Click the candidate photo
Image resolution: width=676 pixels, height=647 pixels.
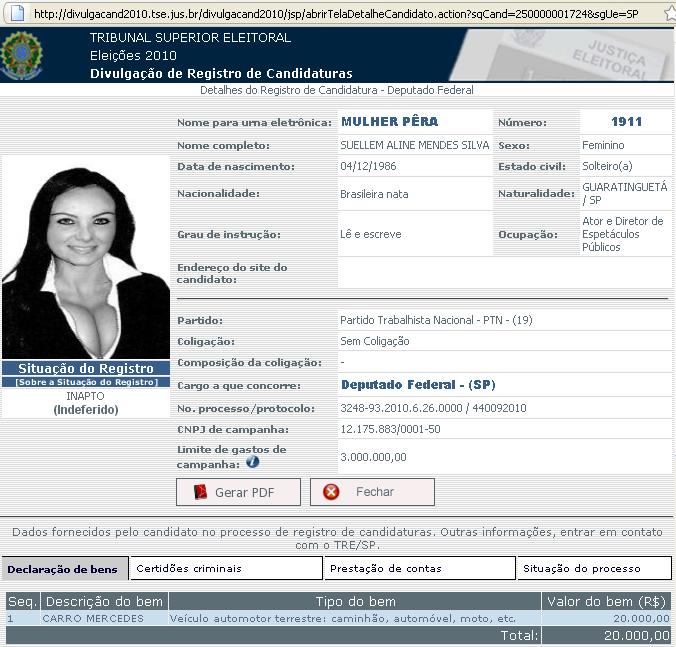tap(86, 257)
